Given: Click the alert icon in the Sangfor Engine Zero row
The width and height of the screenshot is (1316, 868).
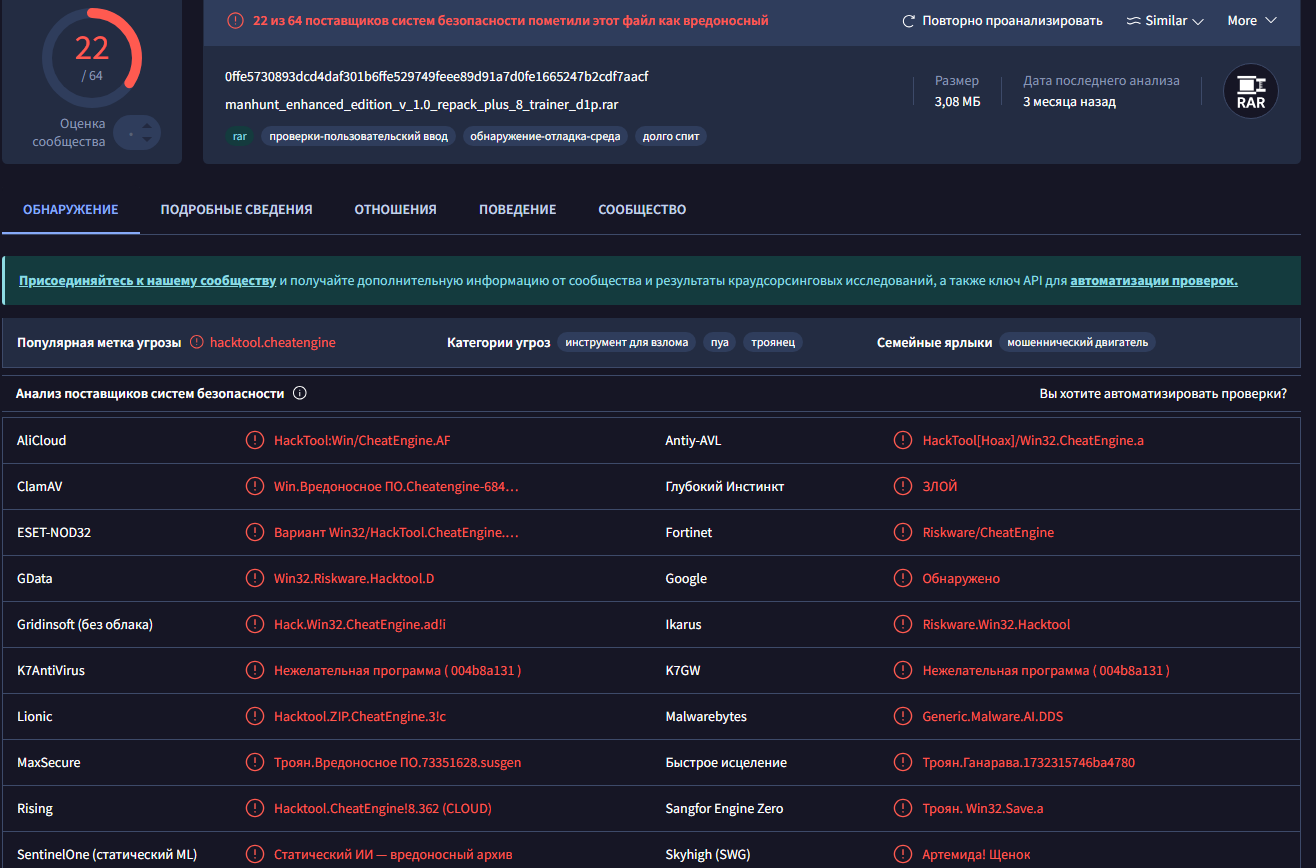Looking at the screenshot, I should pyautogui.click(x=903, y=808).
